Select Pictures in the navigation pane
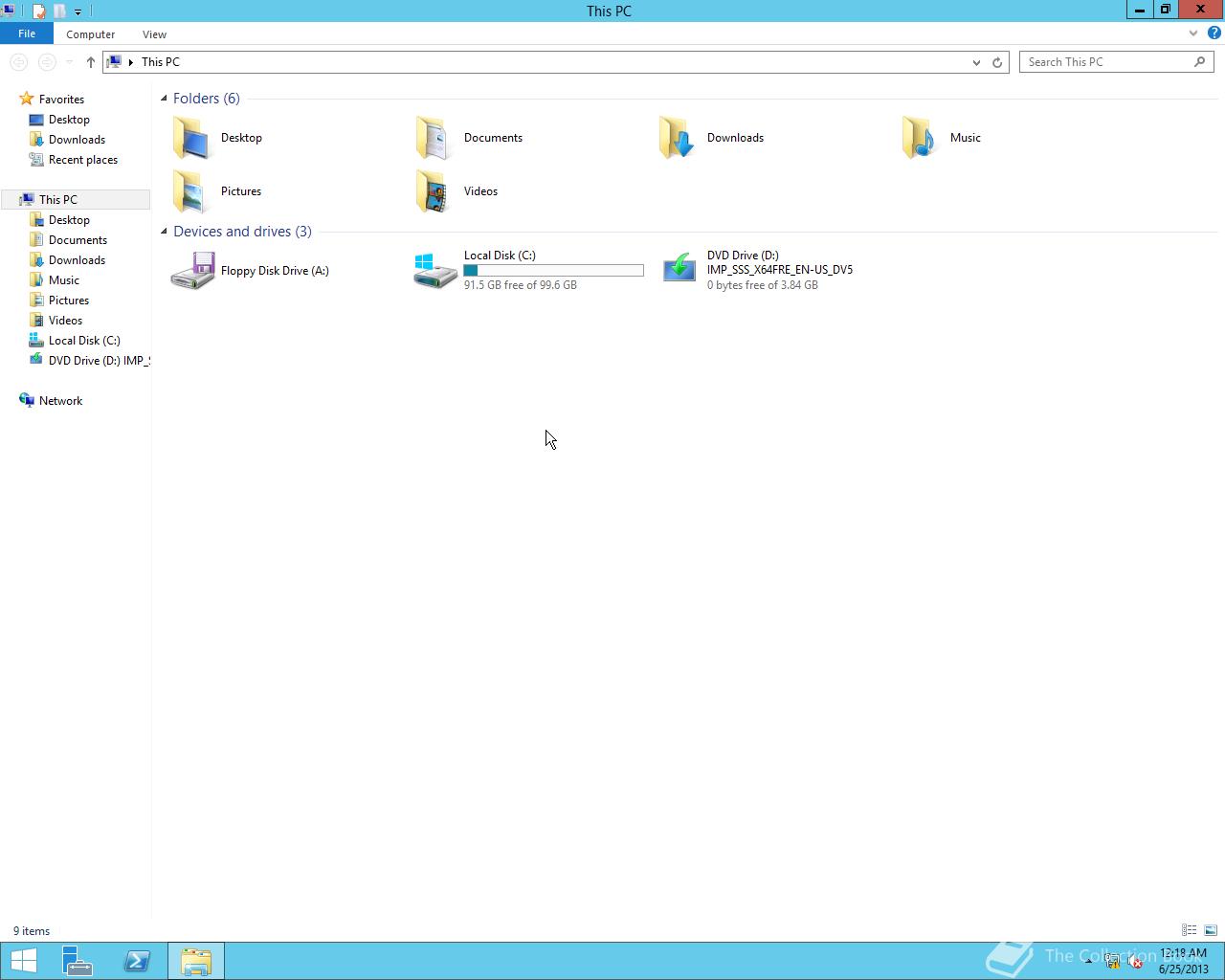Screen dimensions: 1225x980 click(69, 301)
